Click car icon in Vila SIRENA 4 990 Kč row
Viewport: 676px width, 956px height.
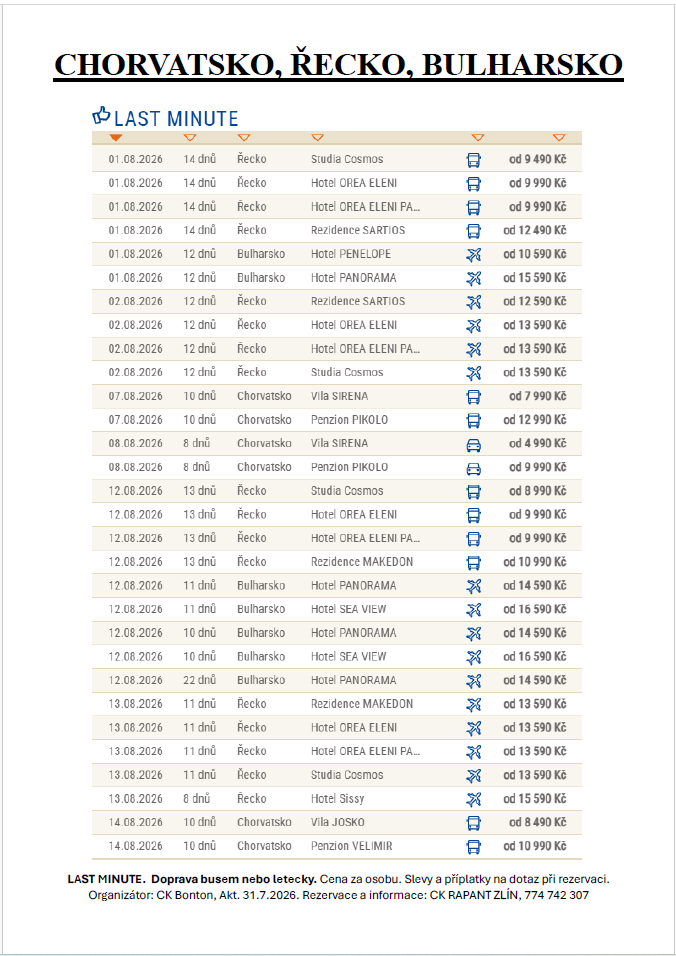coord(474,444)
